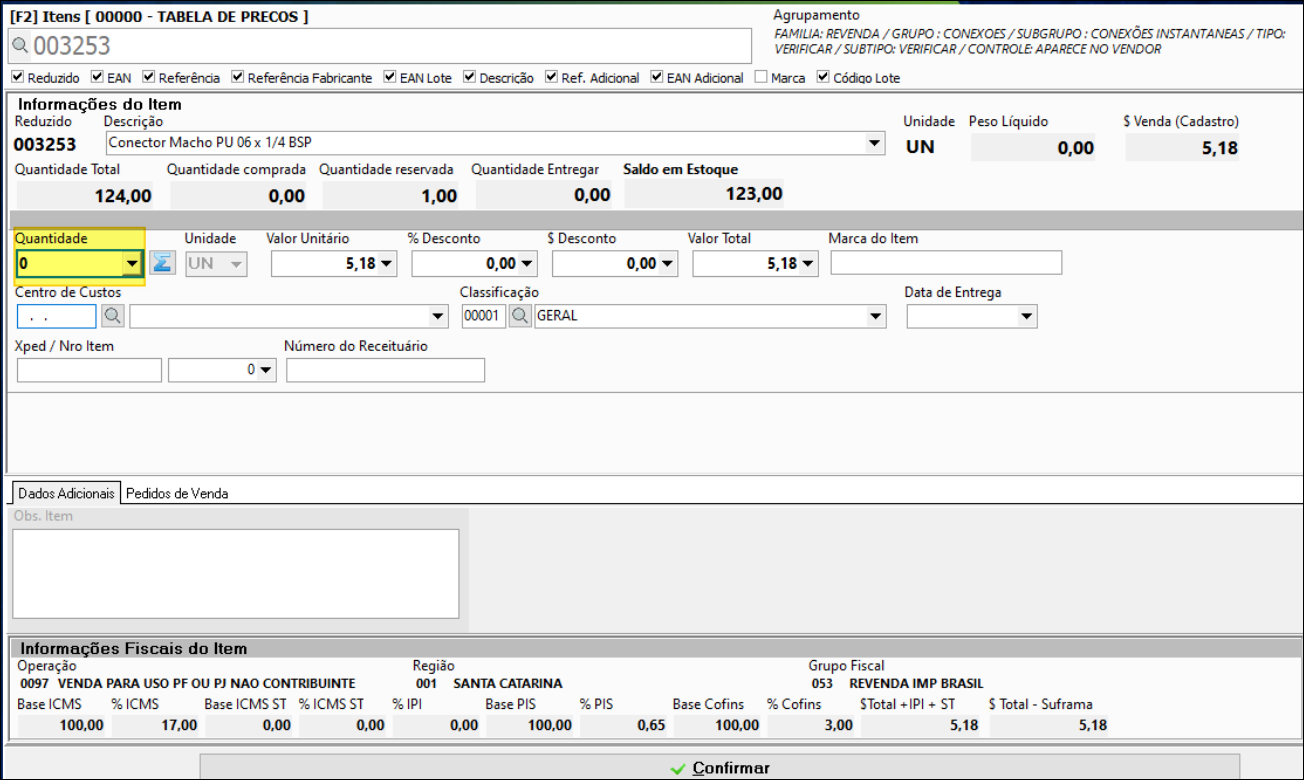
Task: Toggle the Descrição checkbox
Action: tap(470, 77)
